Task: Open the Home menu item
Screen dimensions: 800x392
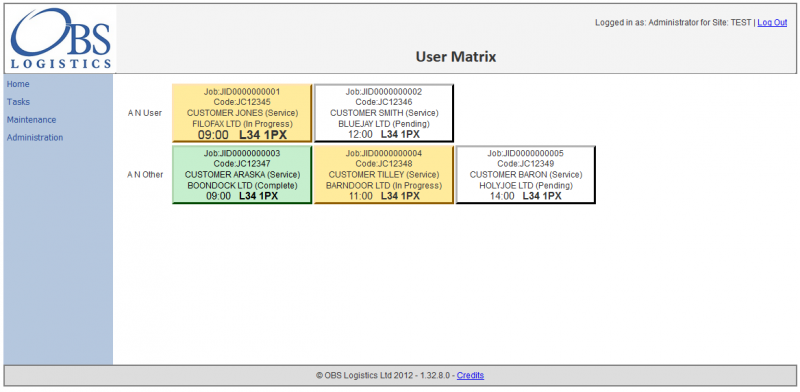Action: point(18,84)
